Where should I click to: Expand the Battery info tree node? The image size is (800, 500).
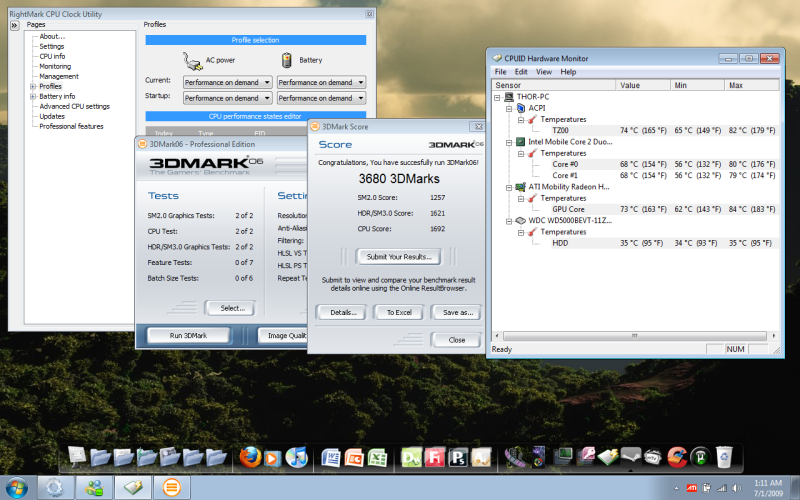(33, 96)
